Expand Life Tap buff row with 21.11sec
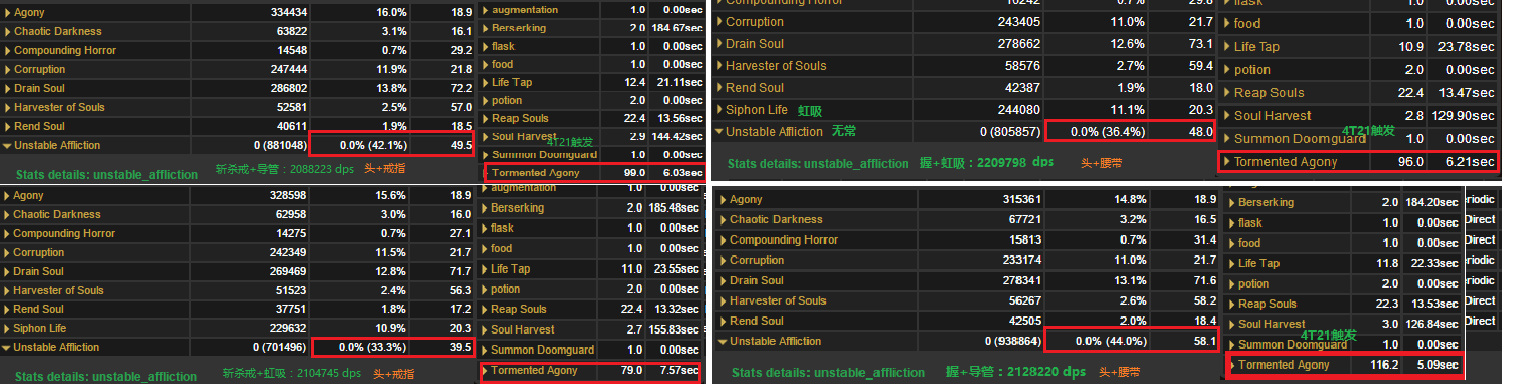The image size is (1513, 384). point(486,82)
